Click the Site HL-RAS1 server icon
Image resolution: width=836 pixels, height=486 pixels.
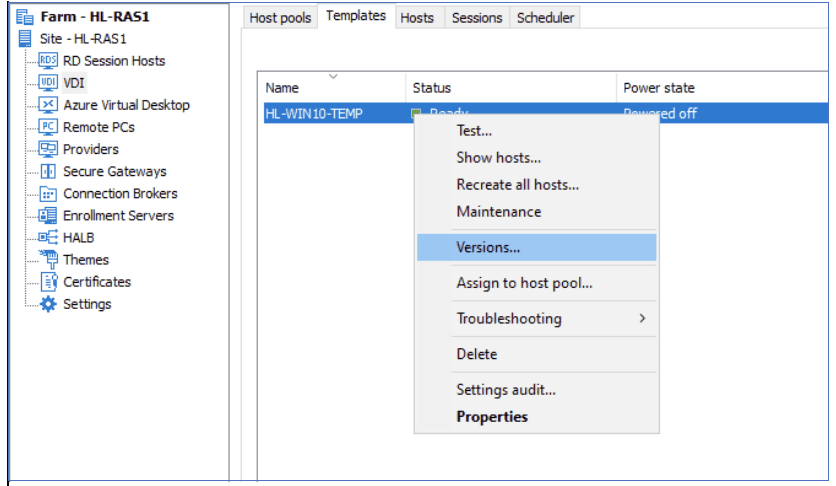point(25,38)
